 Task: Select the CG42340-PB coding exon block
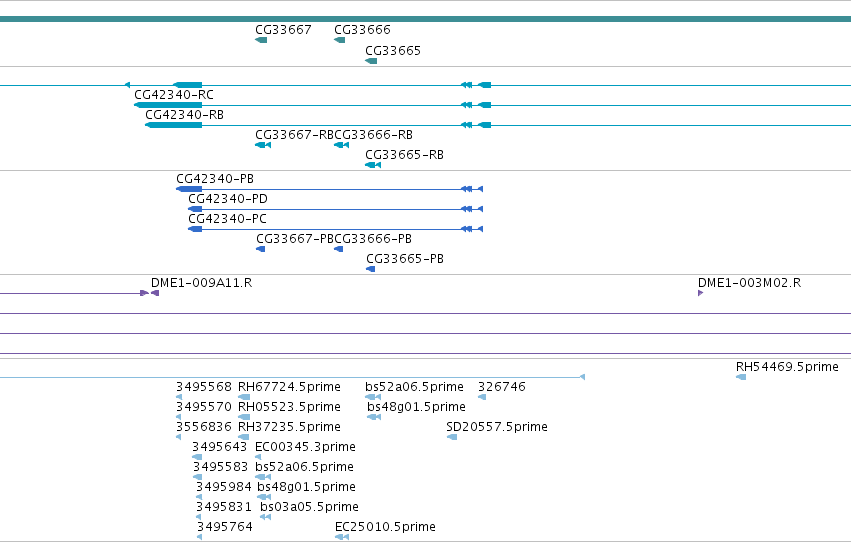(x=189, y=189)
